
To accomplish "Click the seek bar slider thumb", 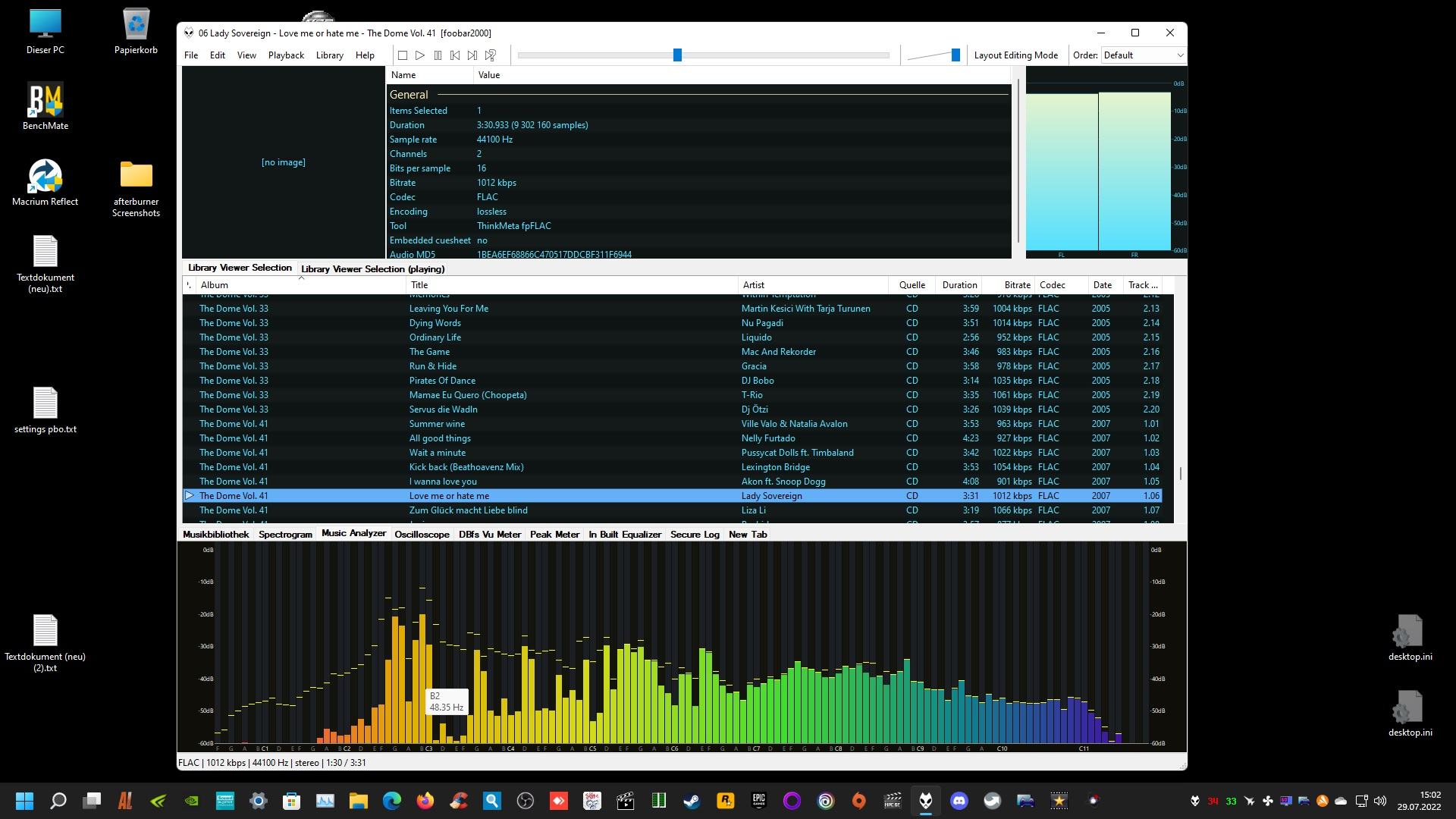I will pos(677,55).
